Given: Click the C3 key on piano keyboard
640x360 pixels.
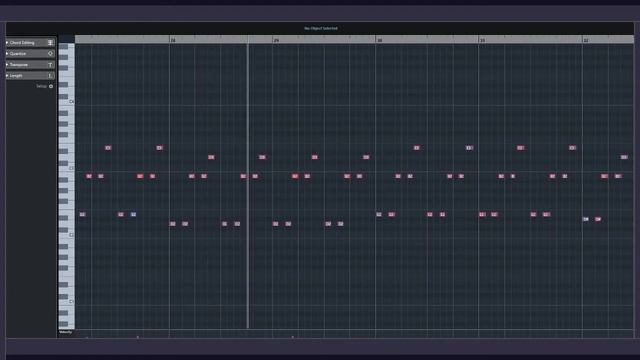Looking at the screenshot, I should (67, 168).
